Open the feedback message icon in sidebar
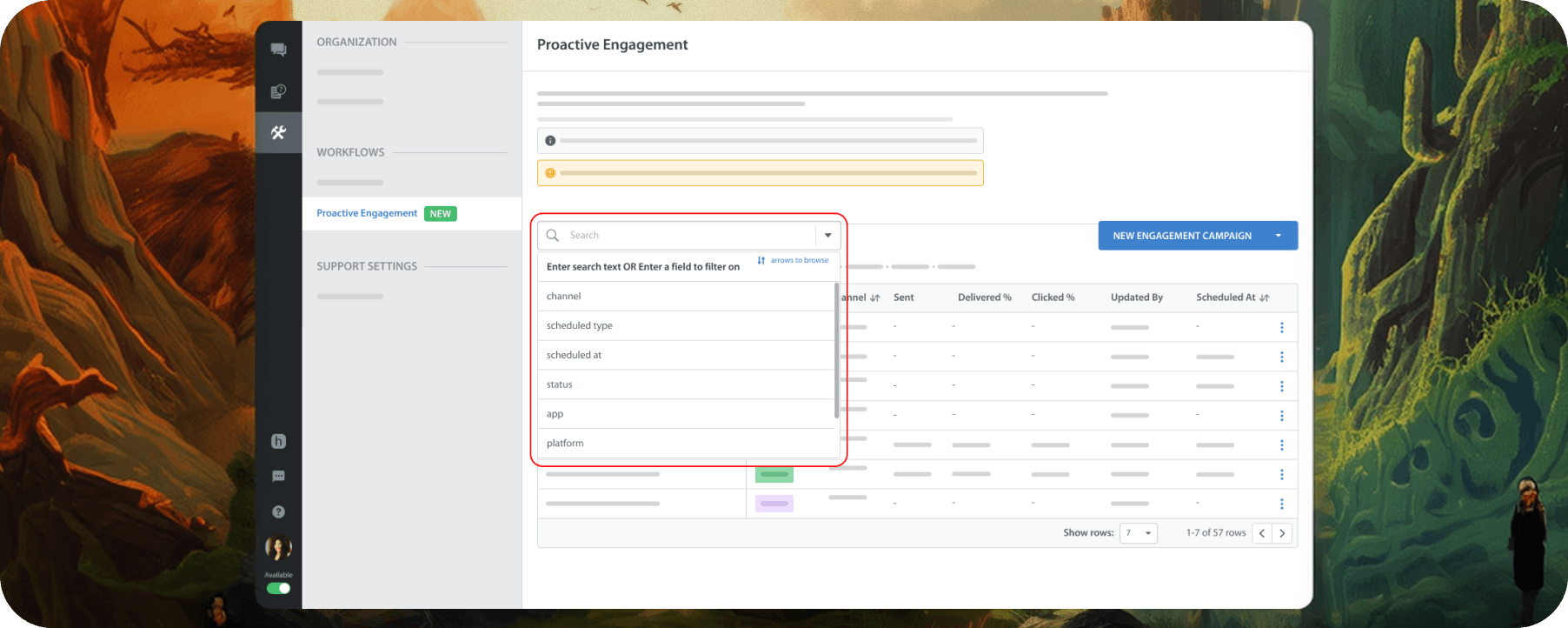This screenshot has width=1568, height=628. tap(278, 476)
